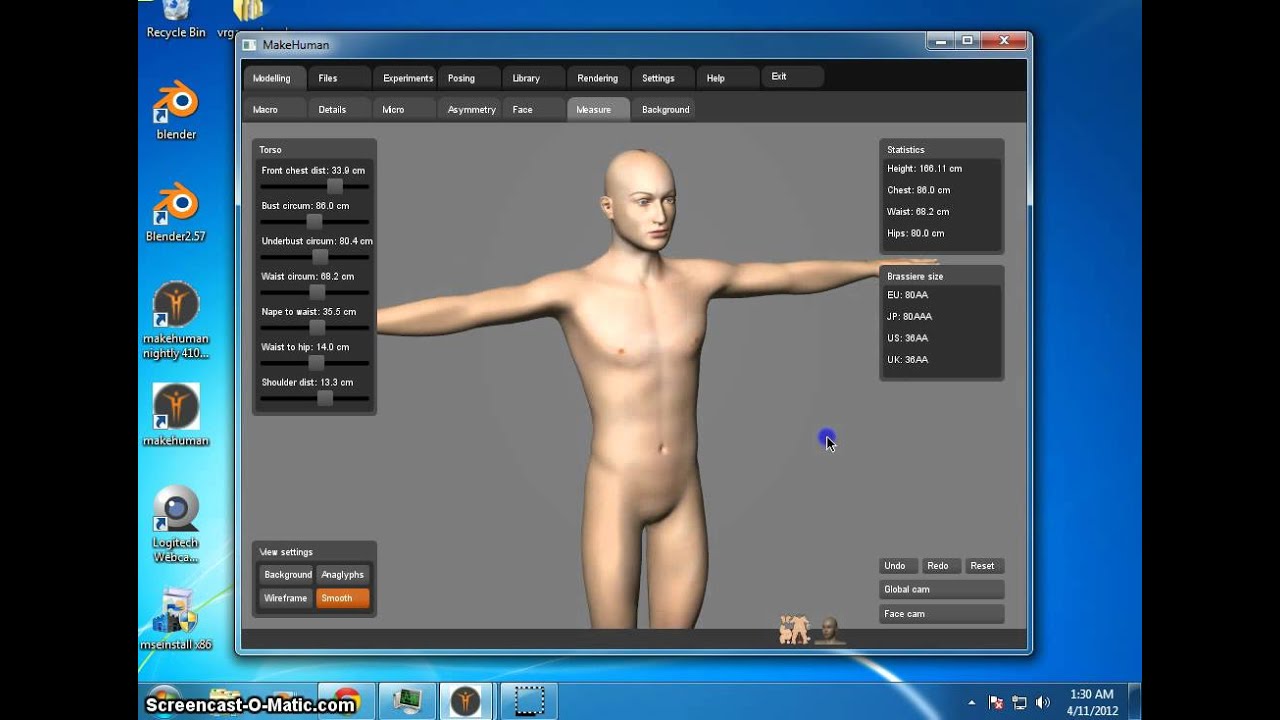Open the Blender2.57 desktop shortcut
Viewport: 1280px width, 720px height.
(x=176, y=212)
